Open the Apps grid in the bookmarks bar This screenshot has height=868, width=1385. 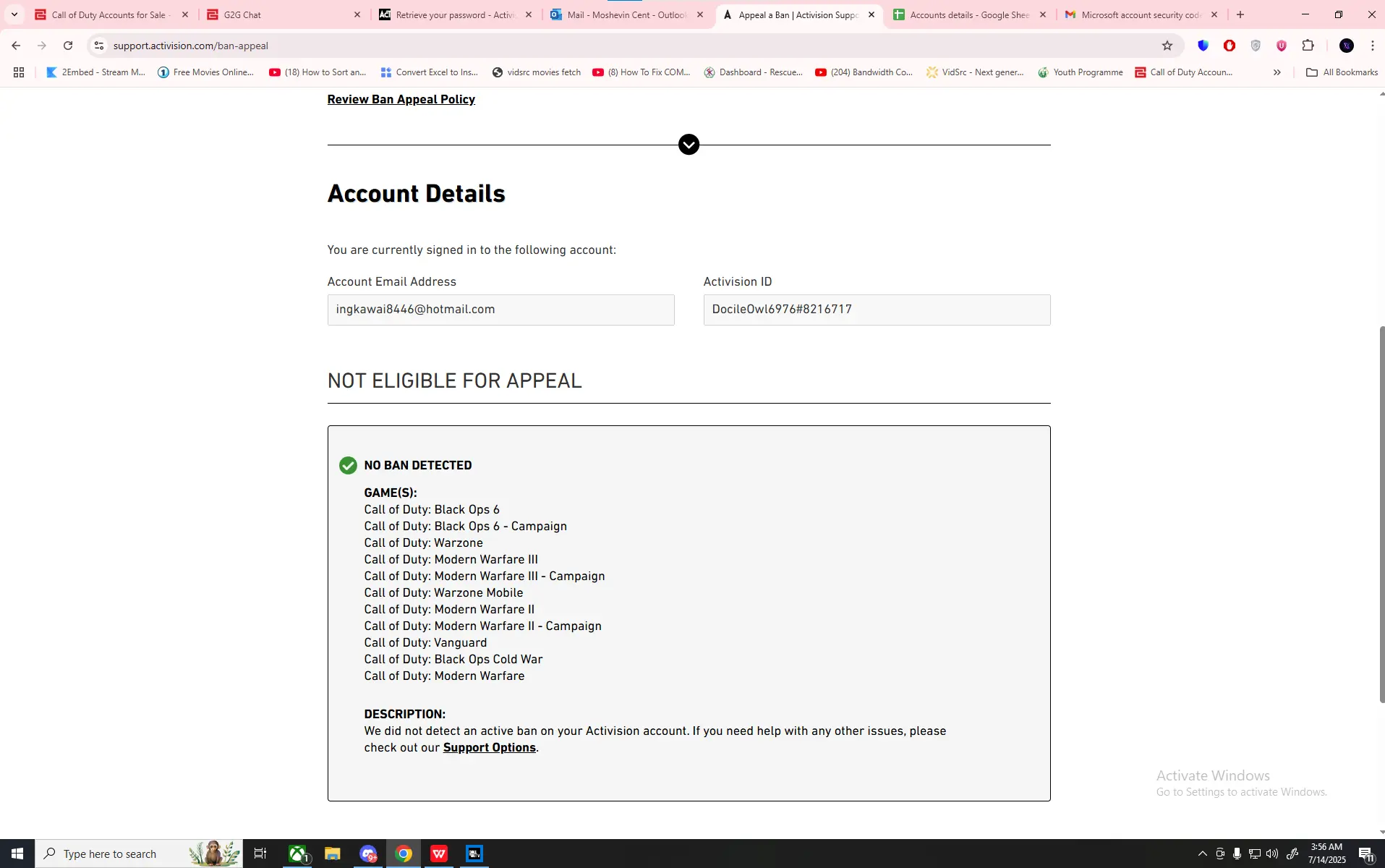click(19, 72)
